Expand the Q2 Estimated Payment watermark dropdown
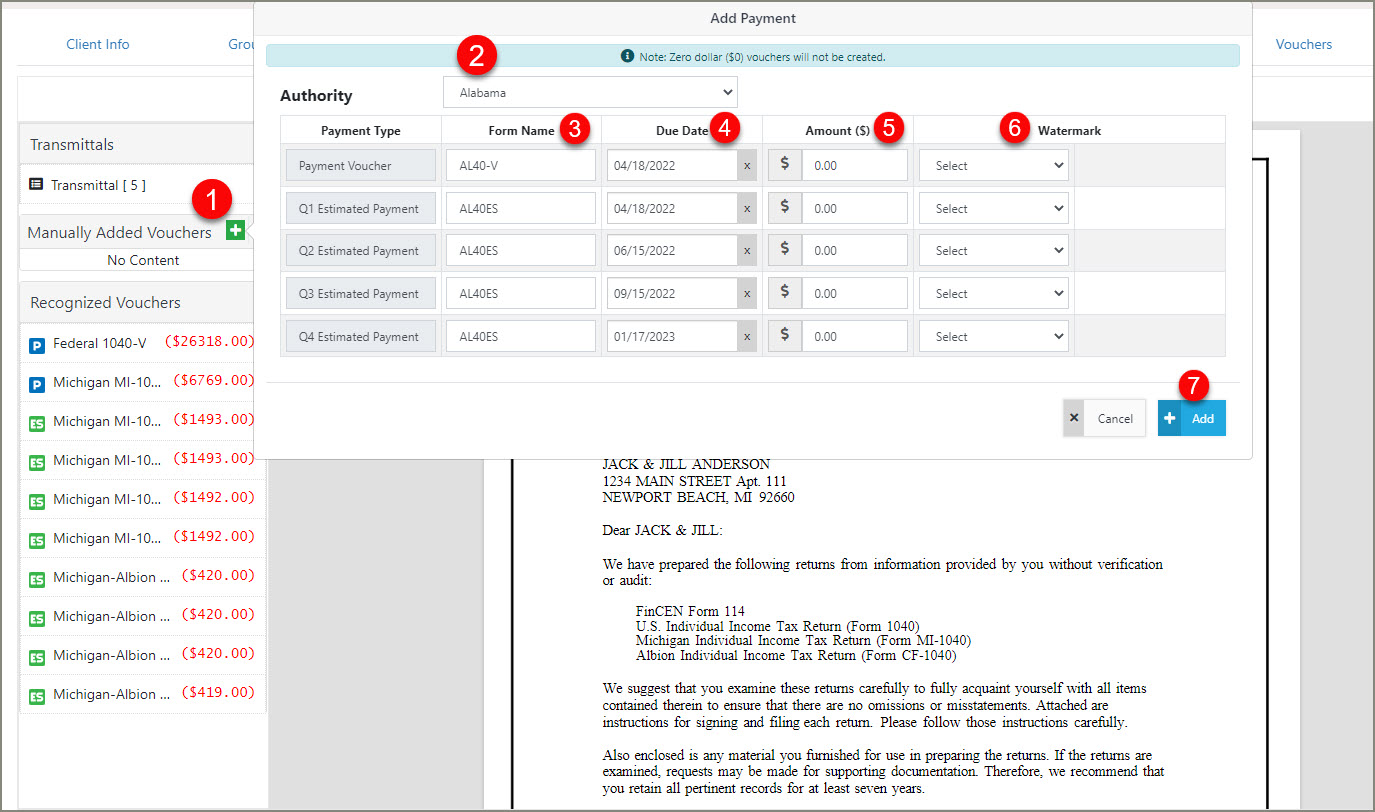This screenshot has height=812, width=1375. 993,251
